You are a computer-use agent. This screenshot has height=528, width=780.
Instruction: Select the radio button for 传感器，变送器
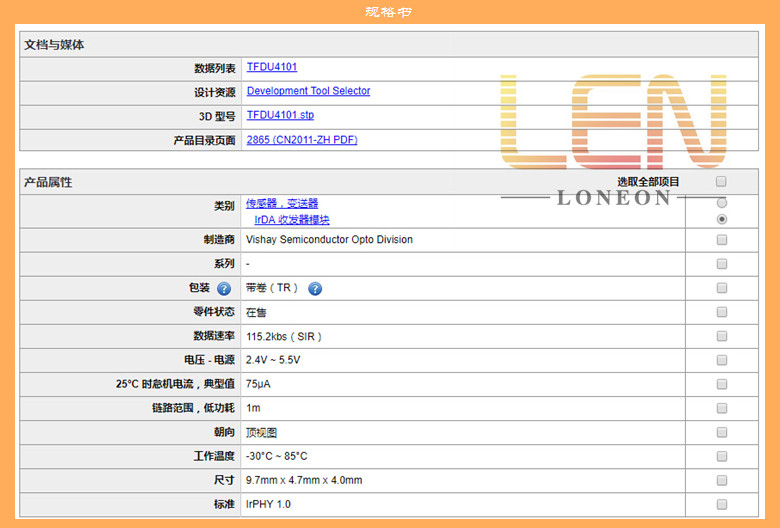(x=721, y=203)
